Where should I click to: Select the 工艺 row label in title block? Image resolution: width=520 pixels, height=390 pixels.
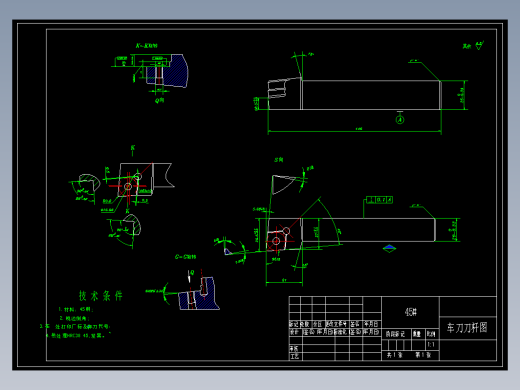(294, 356)
